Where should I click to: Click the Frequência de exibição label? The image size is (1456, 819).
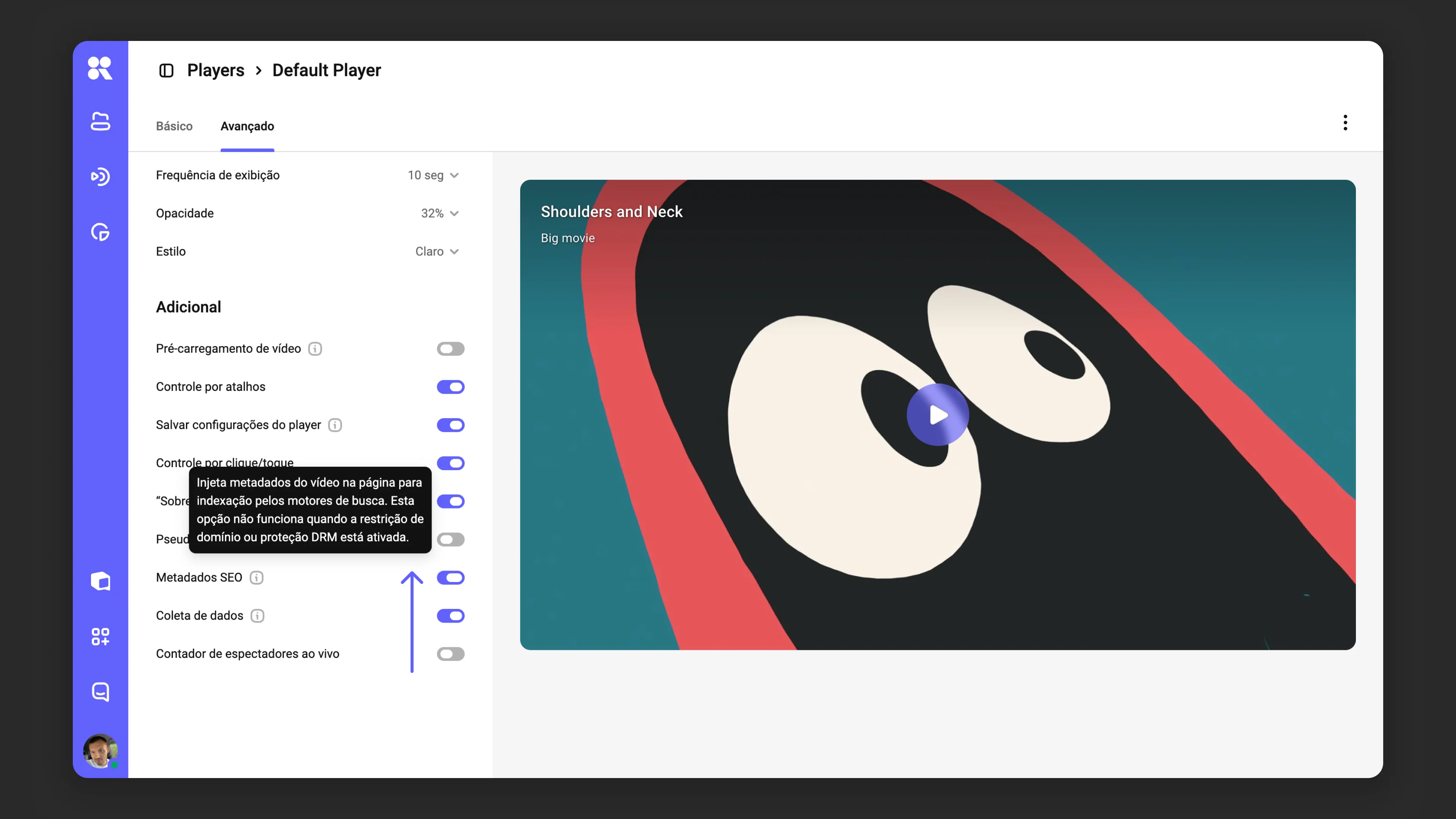218,175
